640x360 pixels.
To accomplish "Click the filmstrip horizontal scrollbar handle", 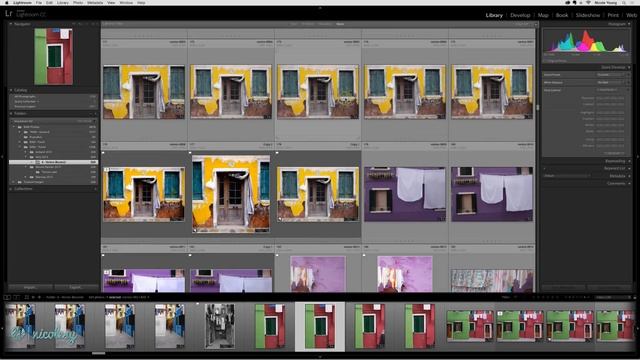I will pos(98,353).
